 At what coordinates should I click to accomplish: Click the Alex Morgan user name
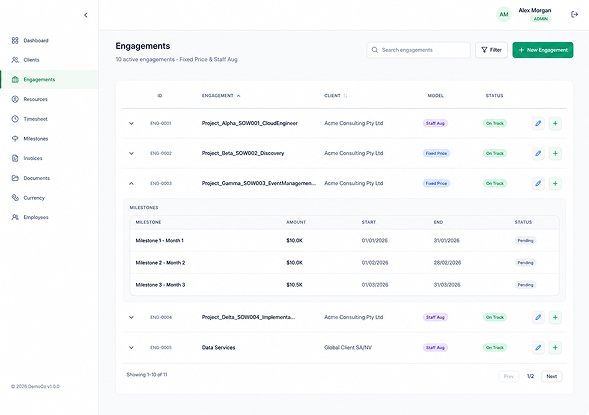click(x=535, y=11)
